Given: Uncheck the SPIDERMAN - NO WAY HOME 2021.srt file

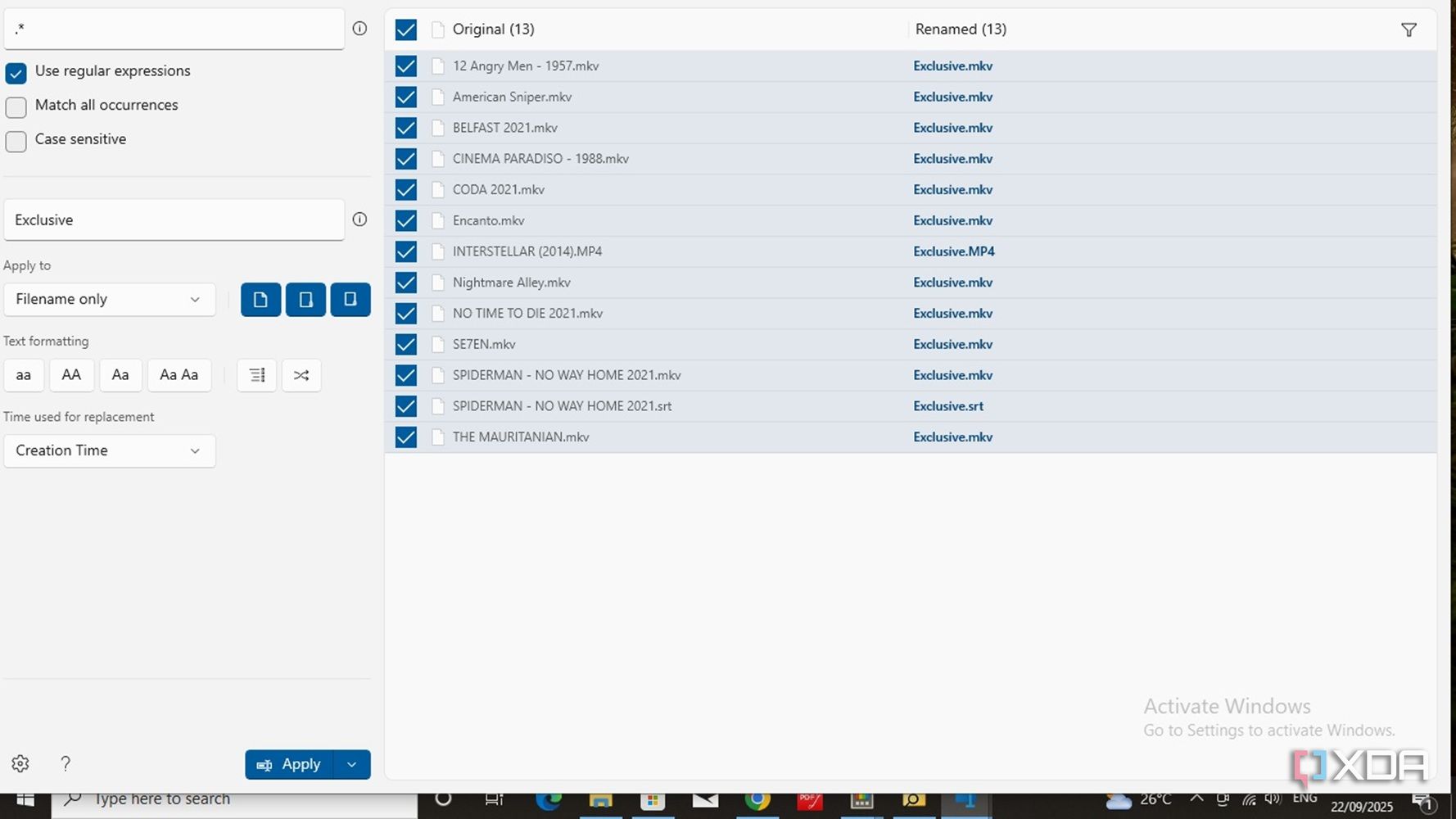Looking at the screenshot, I should click(x=406, y=406).
